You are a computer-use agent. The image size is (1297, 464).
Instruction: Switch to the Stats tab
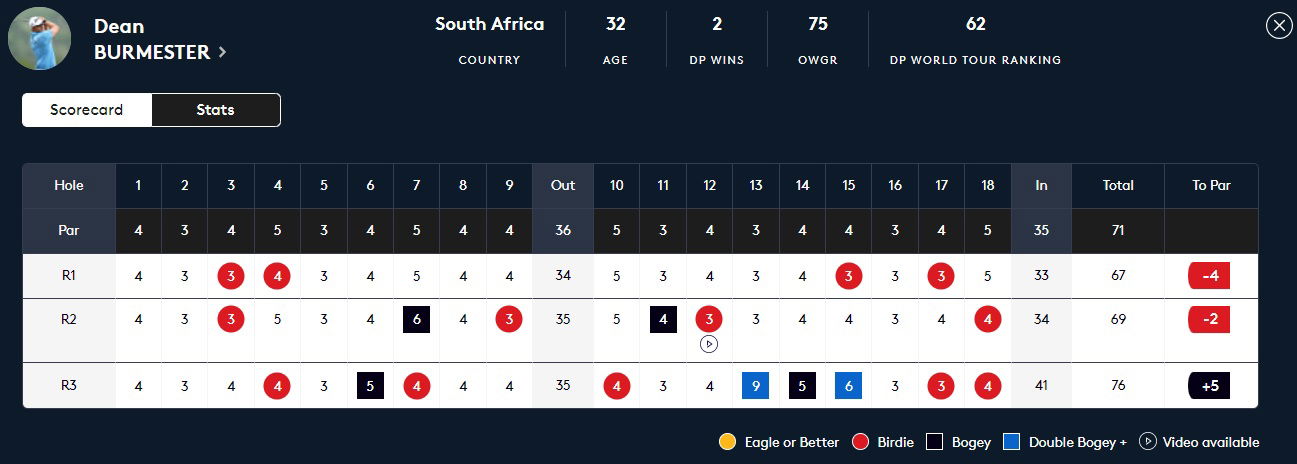pyautogui.click(x=215, y=110)
